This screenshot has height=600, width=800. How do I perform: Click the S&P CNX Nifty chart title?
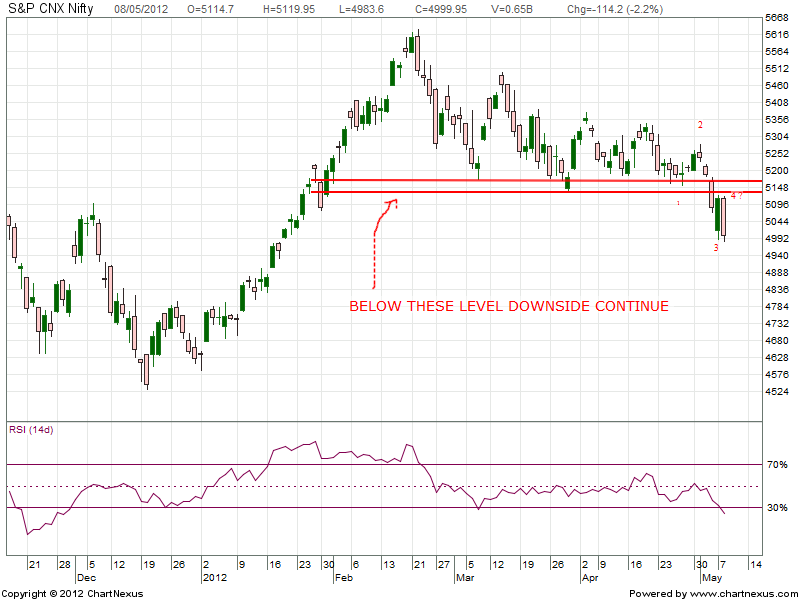51,9
